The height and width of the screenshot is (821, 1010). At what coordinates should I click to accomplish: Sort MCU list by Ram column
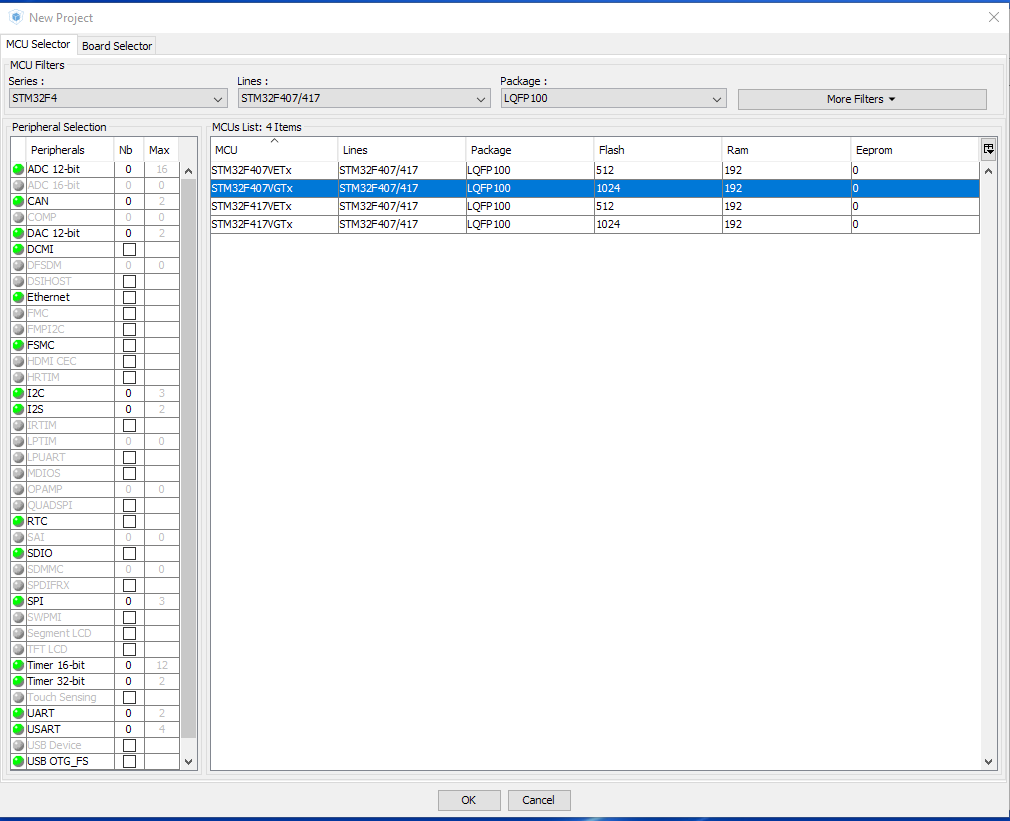tap(786, 150)
